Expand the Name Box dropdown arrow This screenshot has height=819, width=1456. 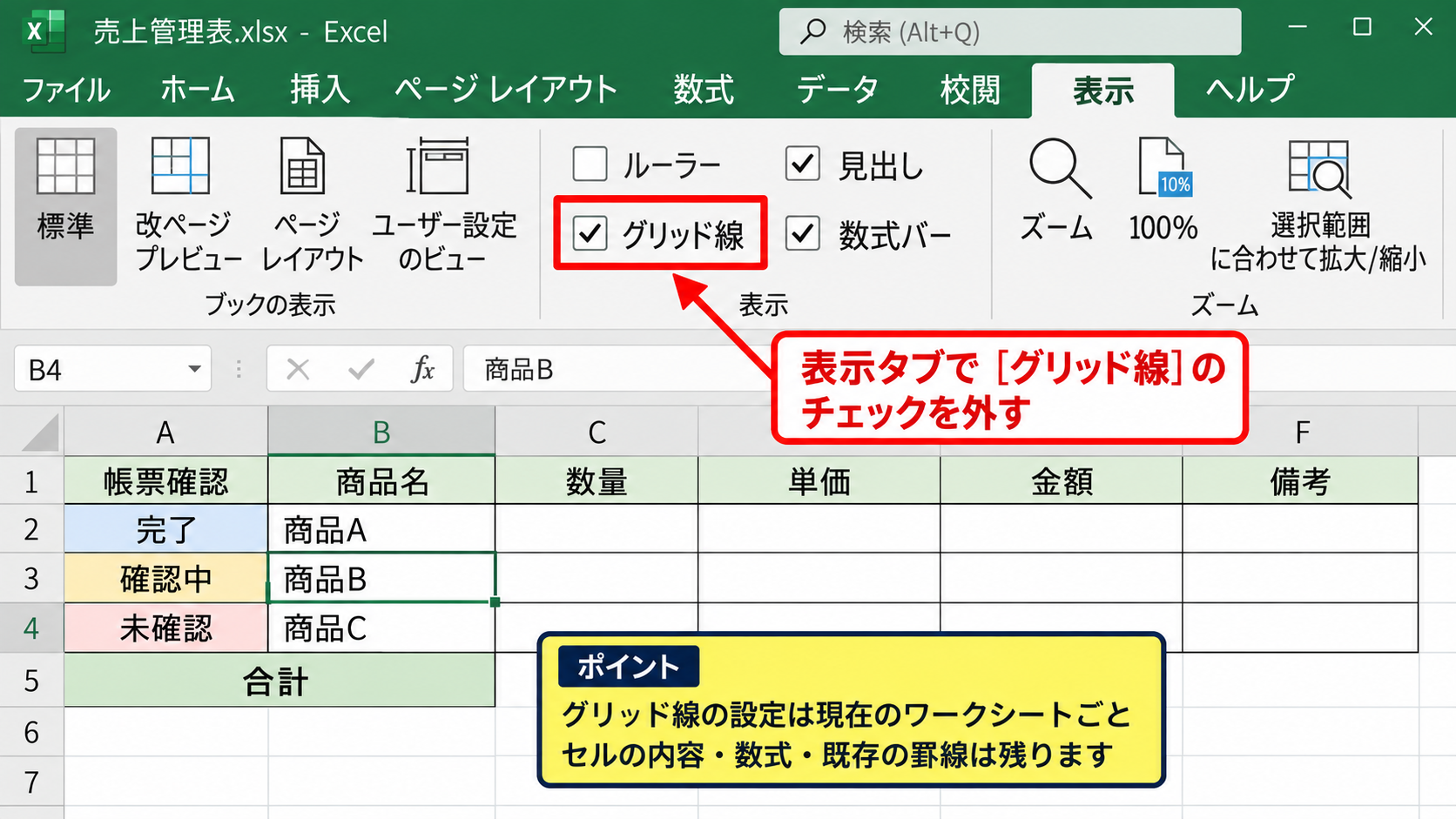tap(195, 370)
